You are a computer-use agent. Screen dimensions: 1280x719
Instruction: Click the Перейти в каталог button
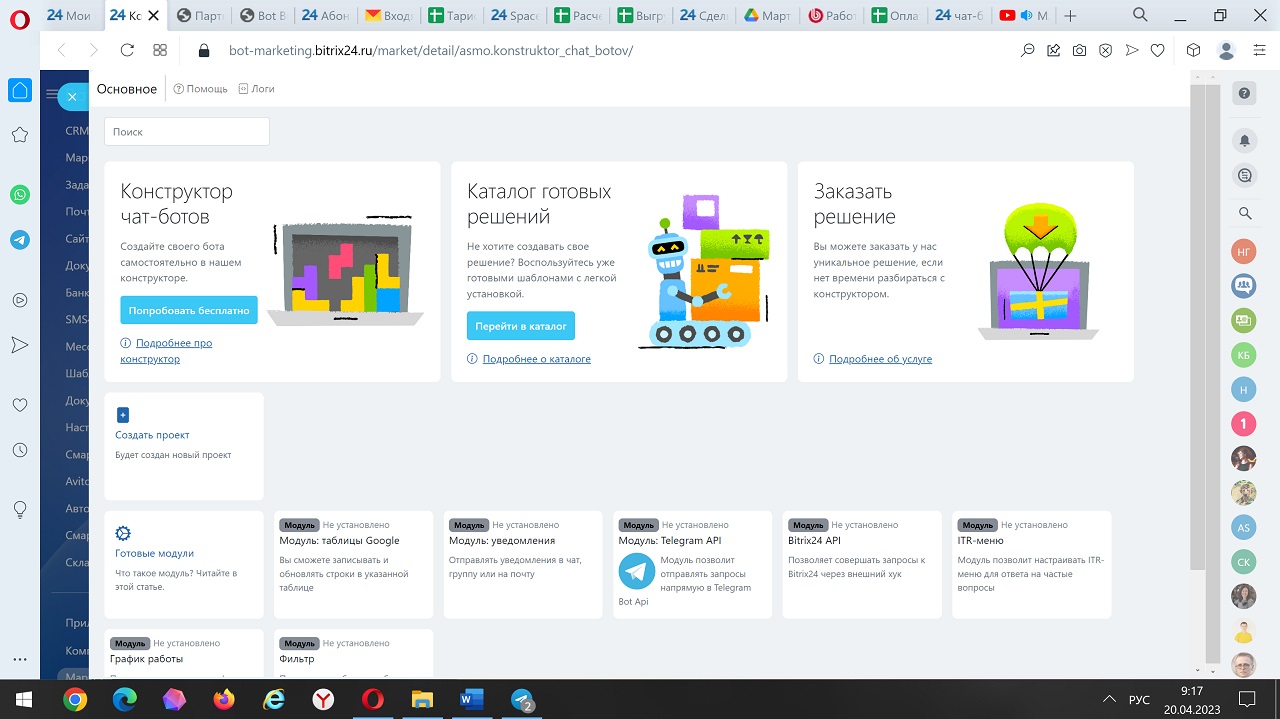(x=520, y=326)
